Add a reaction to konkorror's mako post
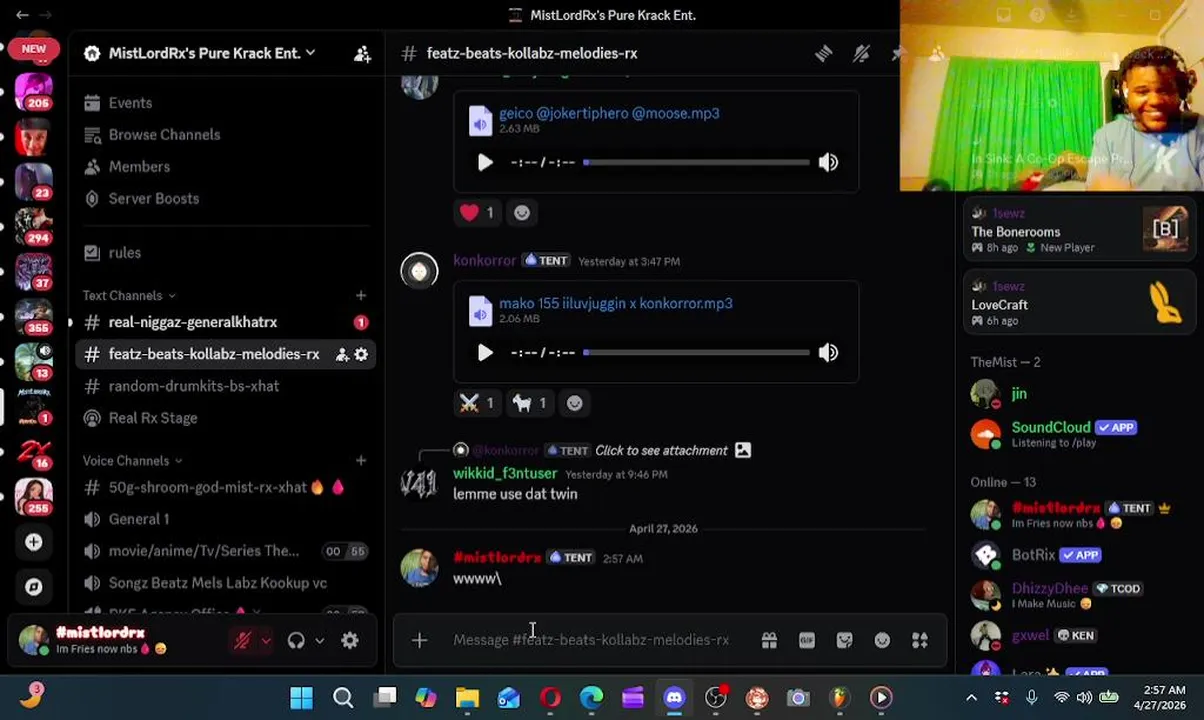This screenshot has height=720, width=1204. pos(575,403)
